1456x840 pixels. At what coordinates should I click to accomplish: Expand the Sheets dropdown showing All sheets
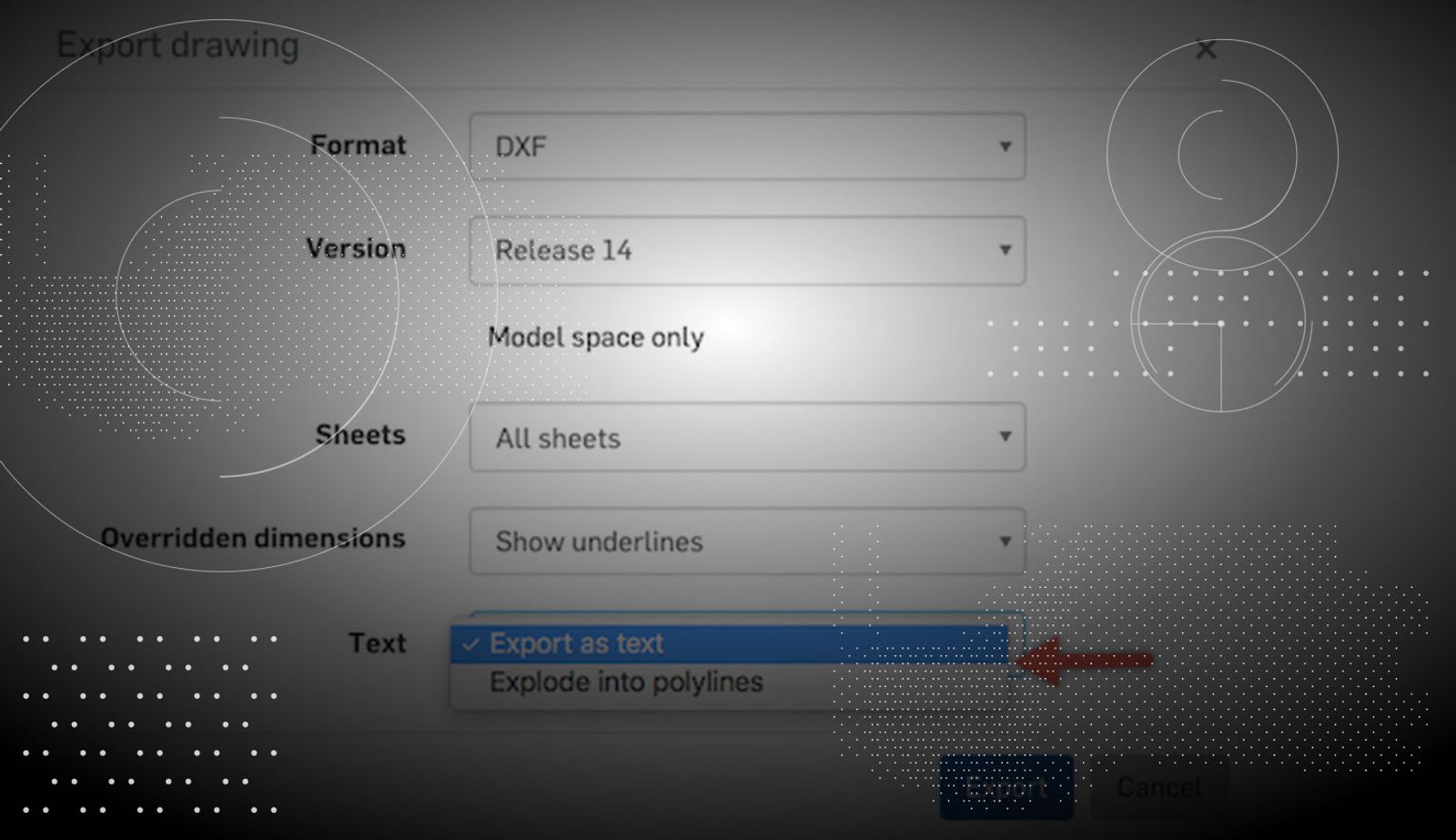(x=746, y=438)
